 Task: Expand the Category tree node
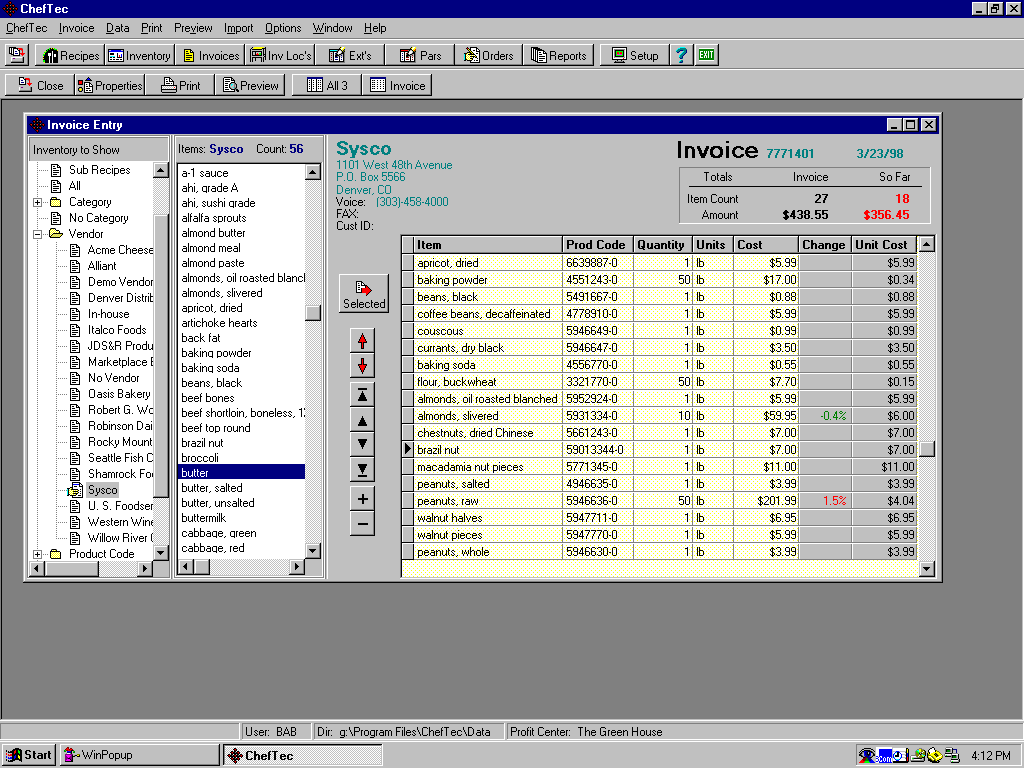coord(38,202)
